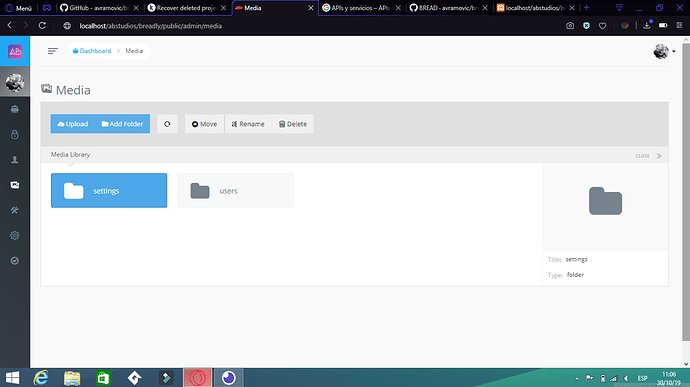Select the settings folder
This screenshot has width=690, height=387.
pos(109,190)
